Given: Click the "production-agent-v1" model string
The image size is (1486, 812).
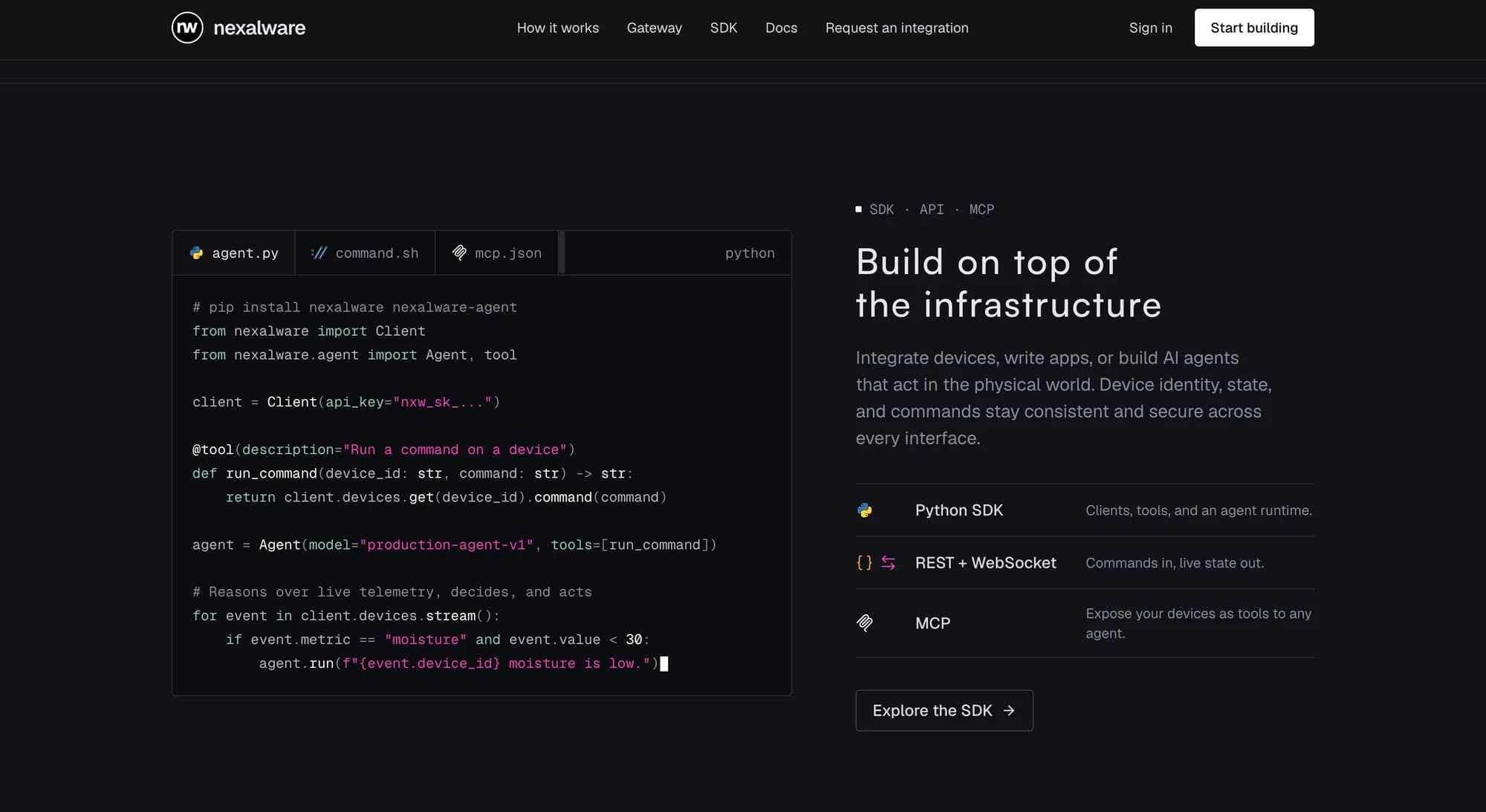Looking at the screenshot, I should coord(447,545).
